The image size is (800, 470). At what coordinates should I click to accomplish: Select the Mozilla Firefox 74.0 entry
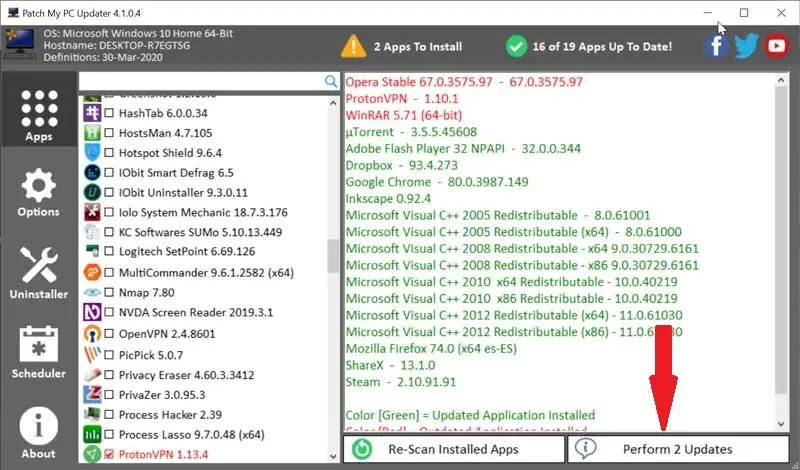tap(431, 349)
